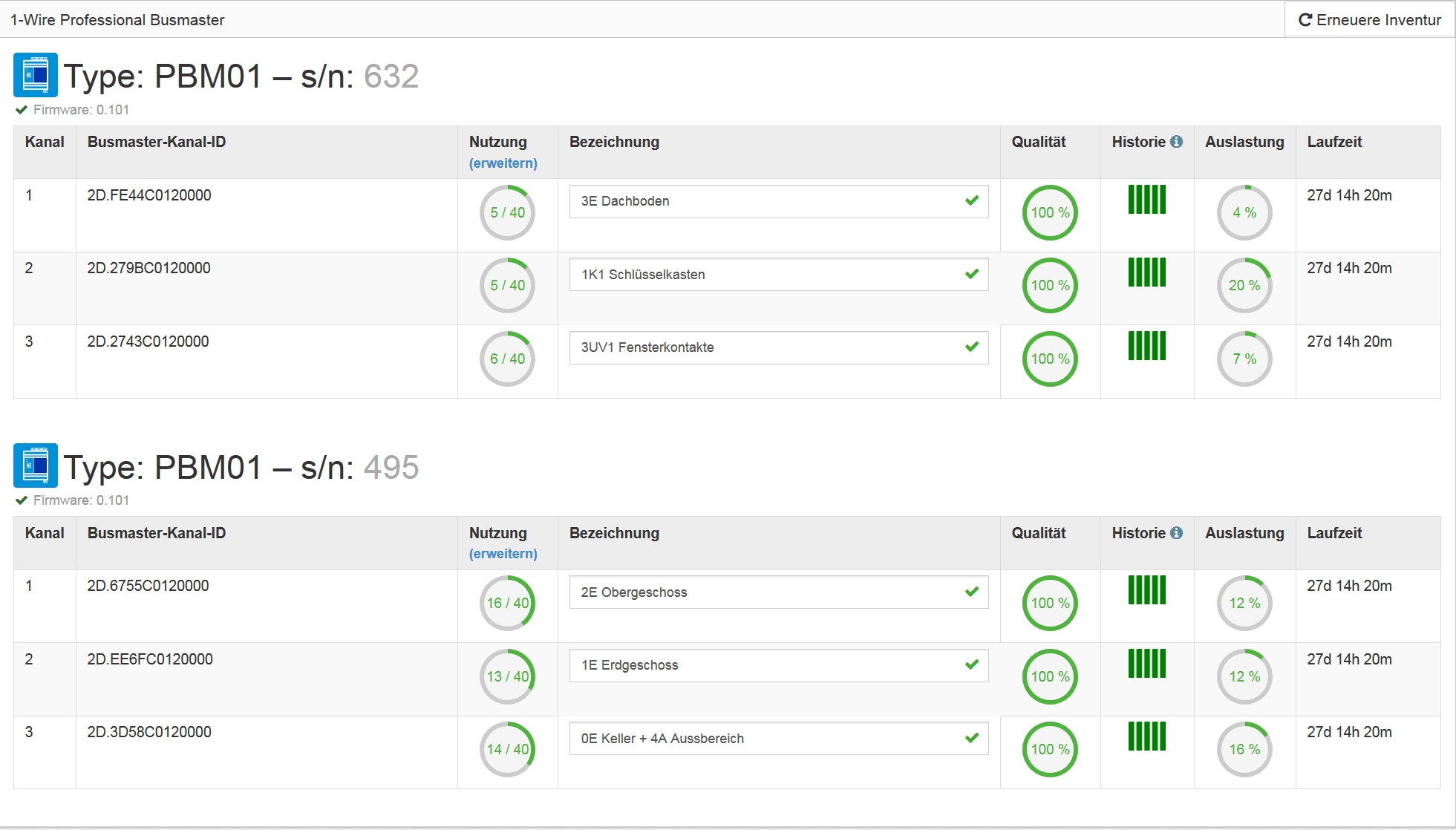Click history bars icon for 1E Erdgeschoss row
The height and width of the screenshot is (830, 1456).
[x=1147, y=663]
